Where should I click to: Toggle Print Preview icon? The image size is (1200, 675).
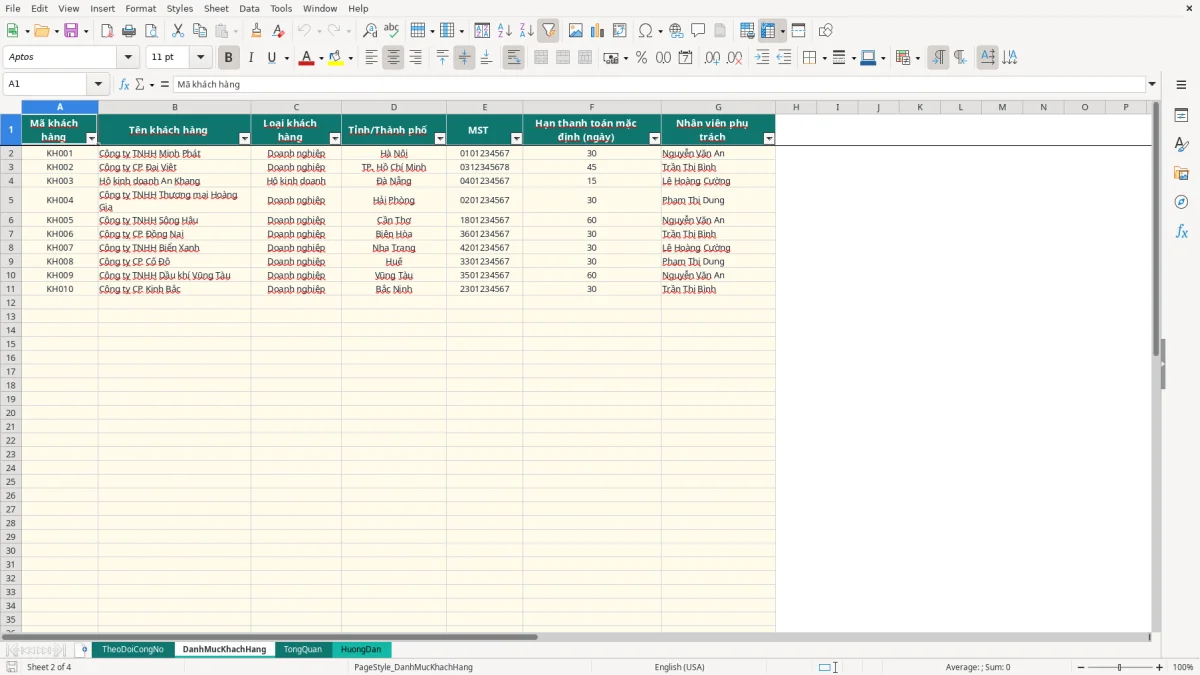[x=151, y=31]
